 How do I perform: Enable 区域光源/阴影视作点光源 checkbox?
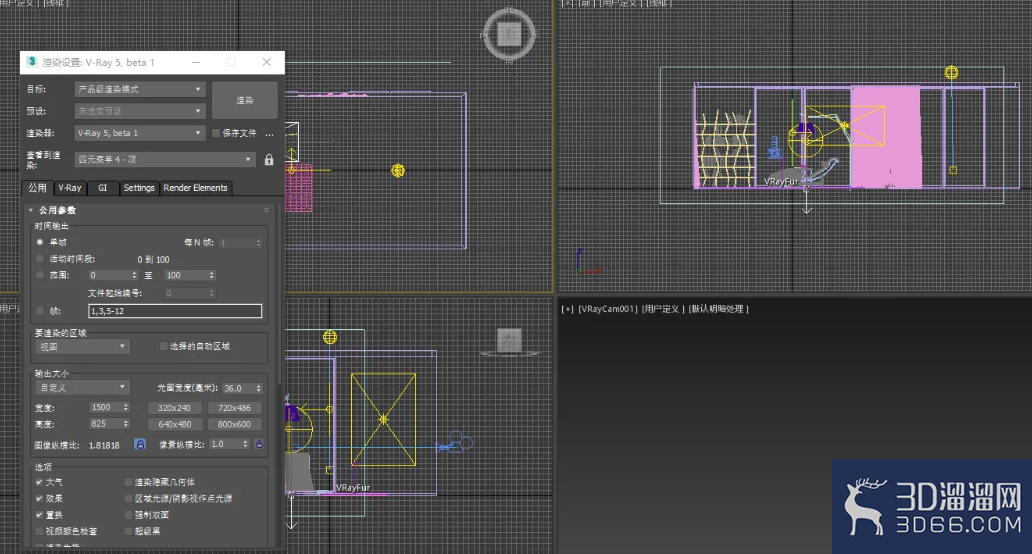pos(128,499)
